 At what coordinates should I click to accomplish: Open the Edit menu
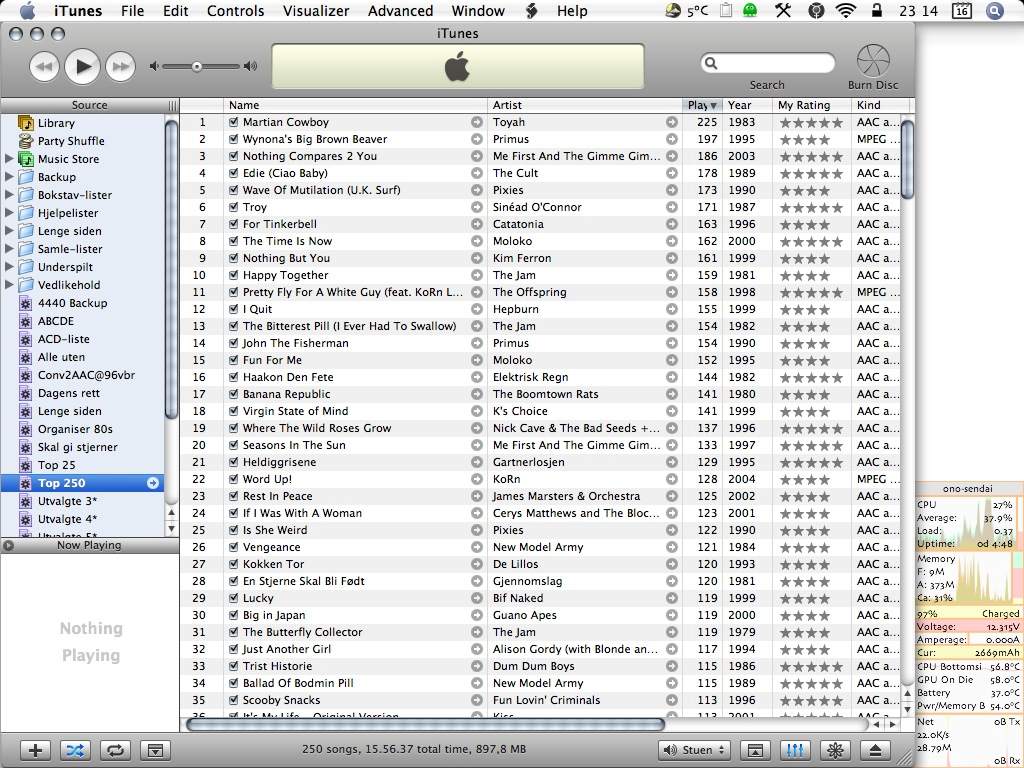pos(176,10)
